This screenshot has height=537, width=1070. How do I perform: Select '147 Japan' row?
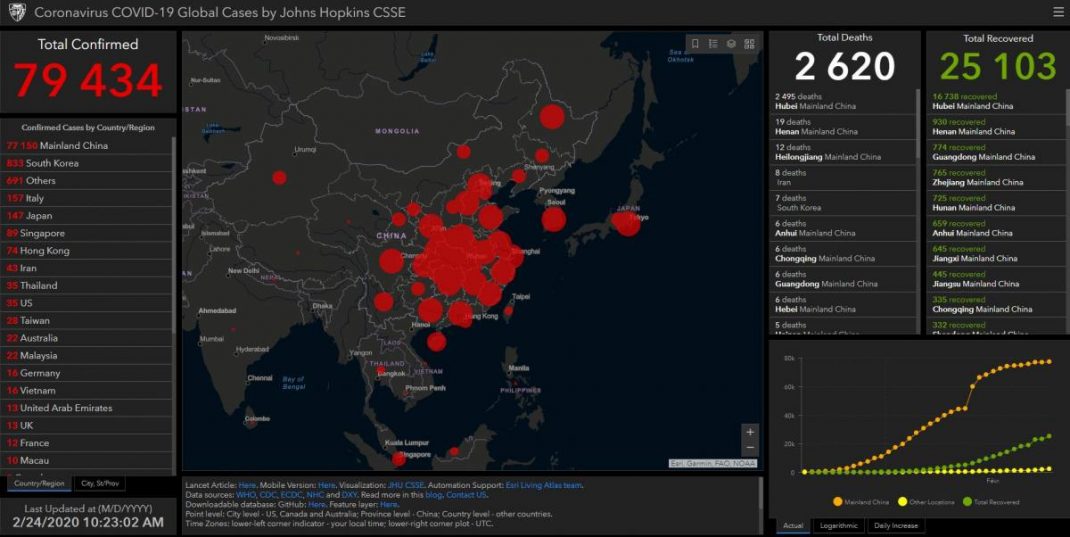tap(86, 216)
